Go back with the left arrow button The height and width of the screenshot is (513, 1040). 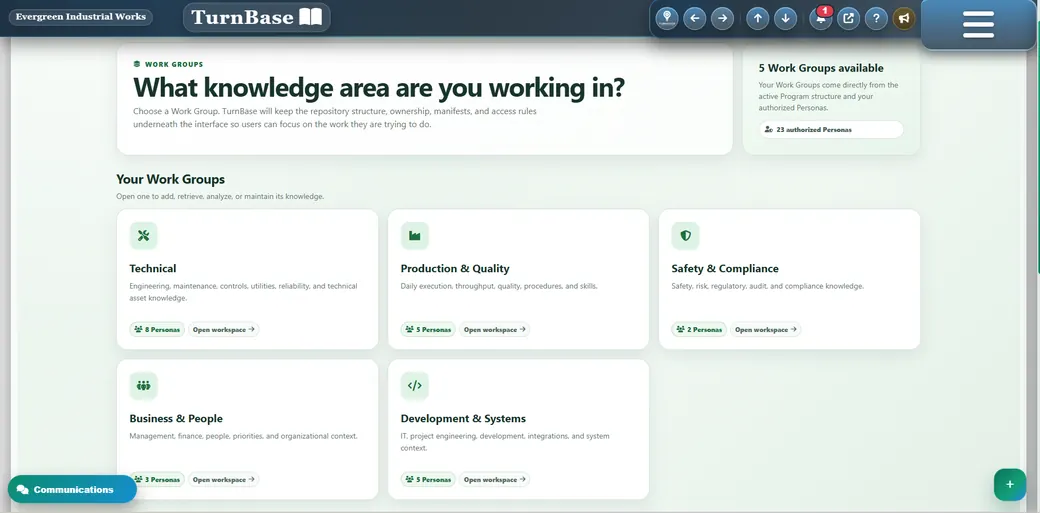(694, 18)
